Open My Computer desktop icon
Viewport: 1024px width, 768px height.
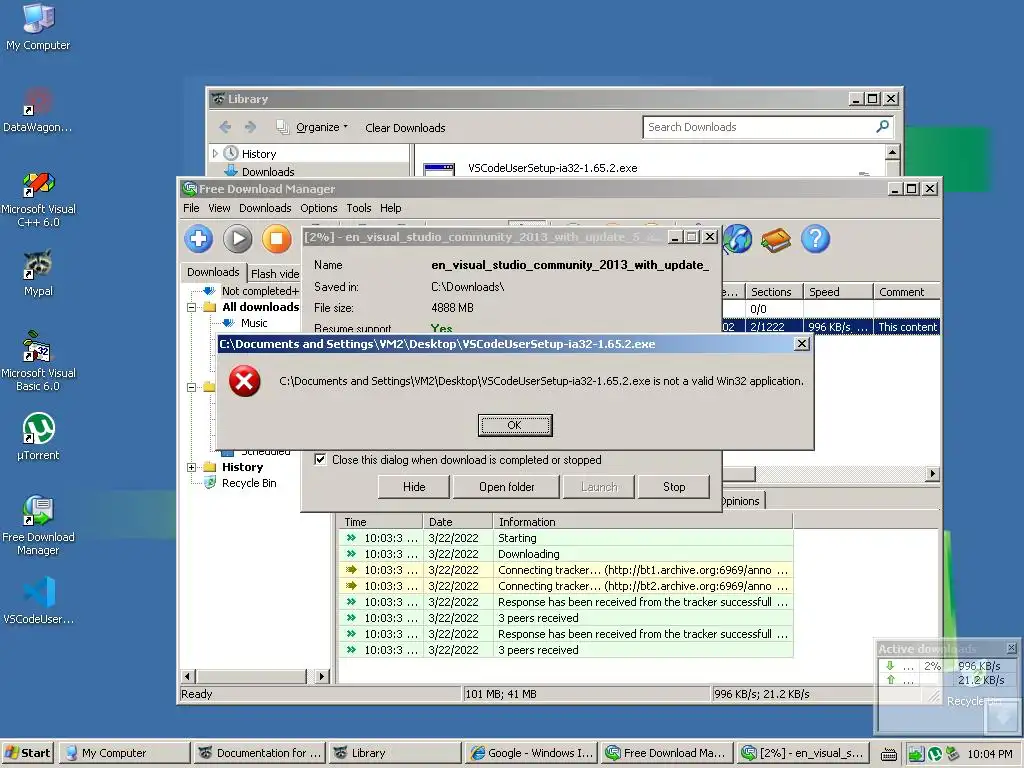pyautogui.click(x=38, y=27)
